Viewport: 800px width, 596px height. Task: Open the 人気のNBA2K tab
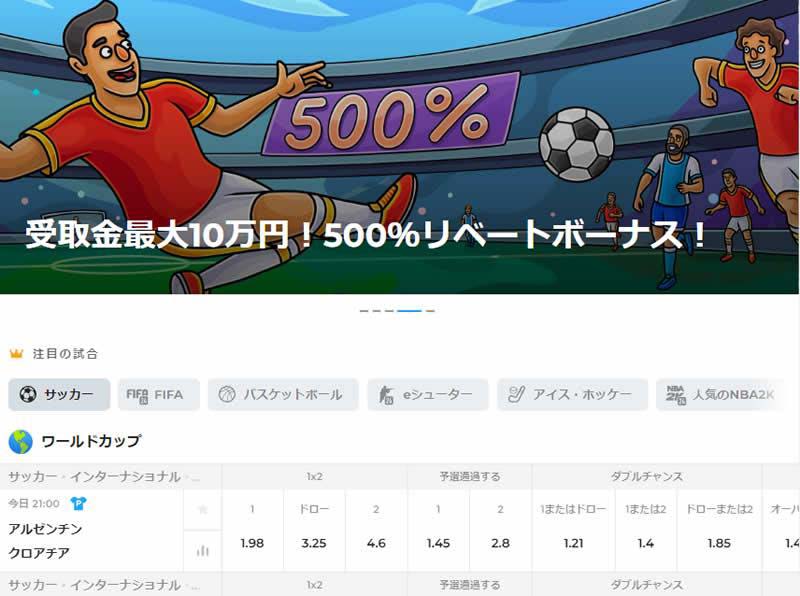pos(720,394)
